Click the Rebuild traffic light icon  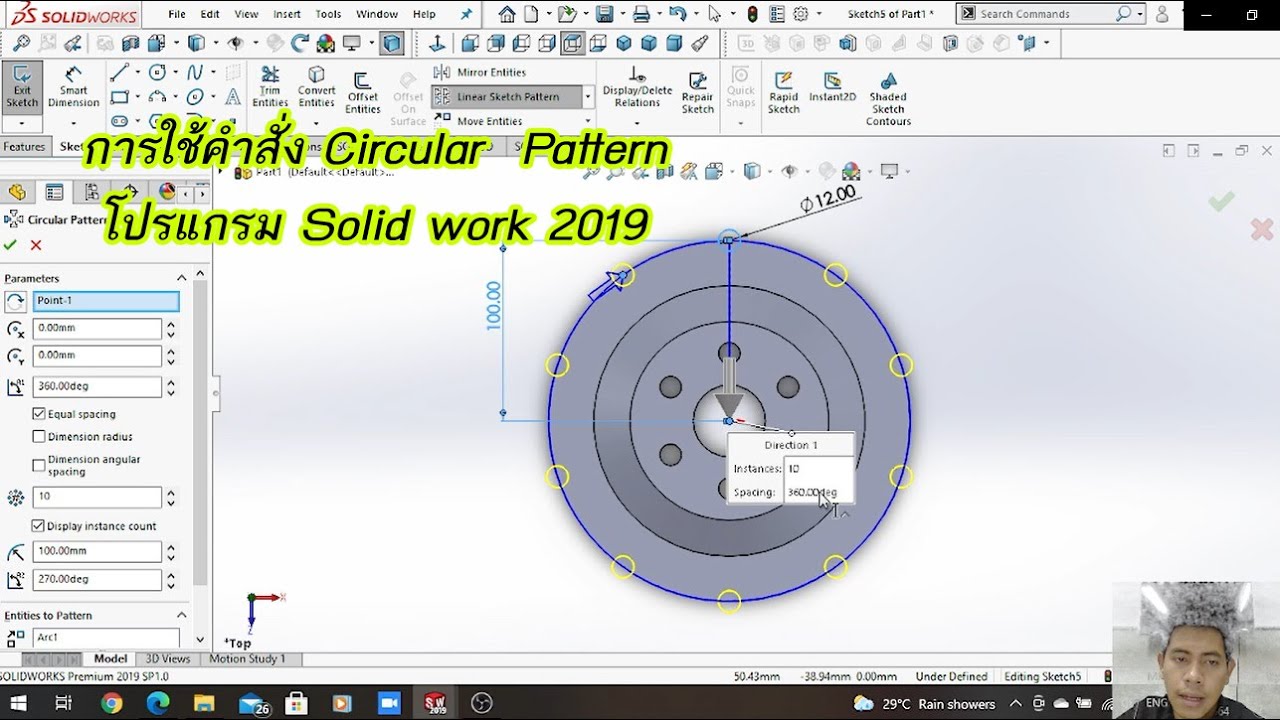pyautogui.click(x=752, y=14)
